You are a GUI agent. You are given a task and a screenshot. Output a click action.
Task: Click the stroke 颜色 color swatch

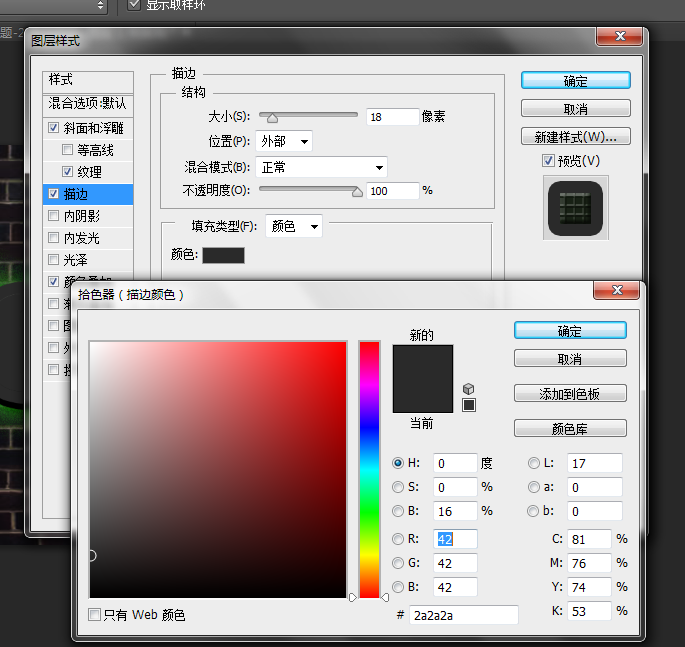click(x=223, y=255)
